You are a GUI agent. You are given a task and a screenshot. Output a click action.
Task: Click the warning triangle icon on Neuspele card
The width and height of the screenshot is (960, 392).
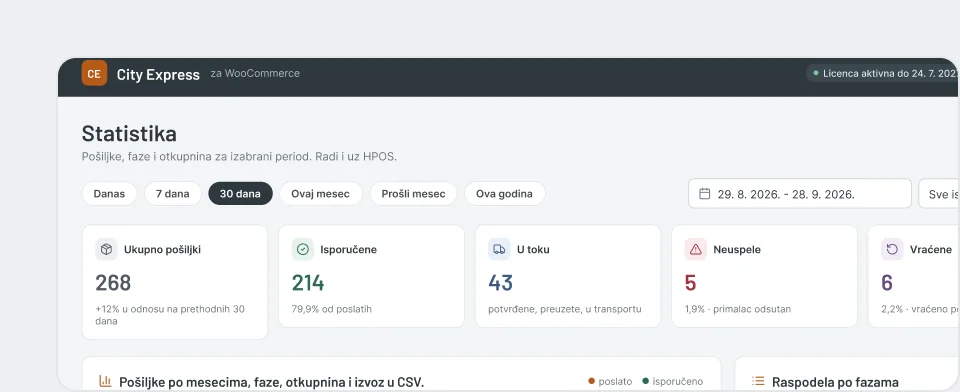696,249
